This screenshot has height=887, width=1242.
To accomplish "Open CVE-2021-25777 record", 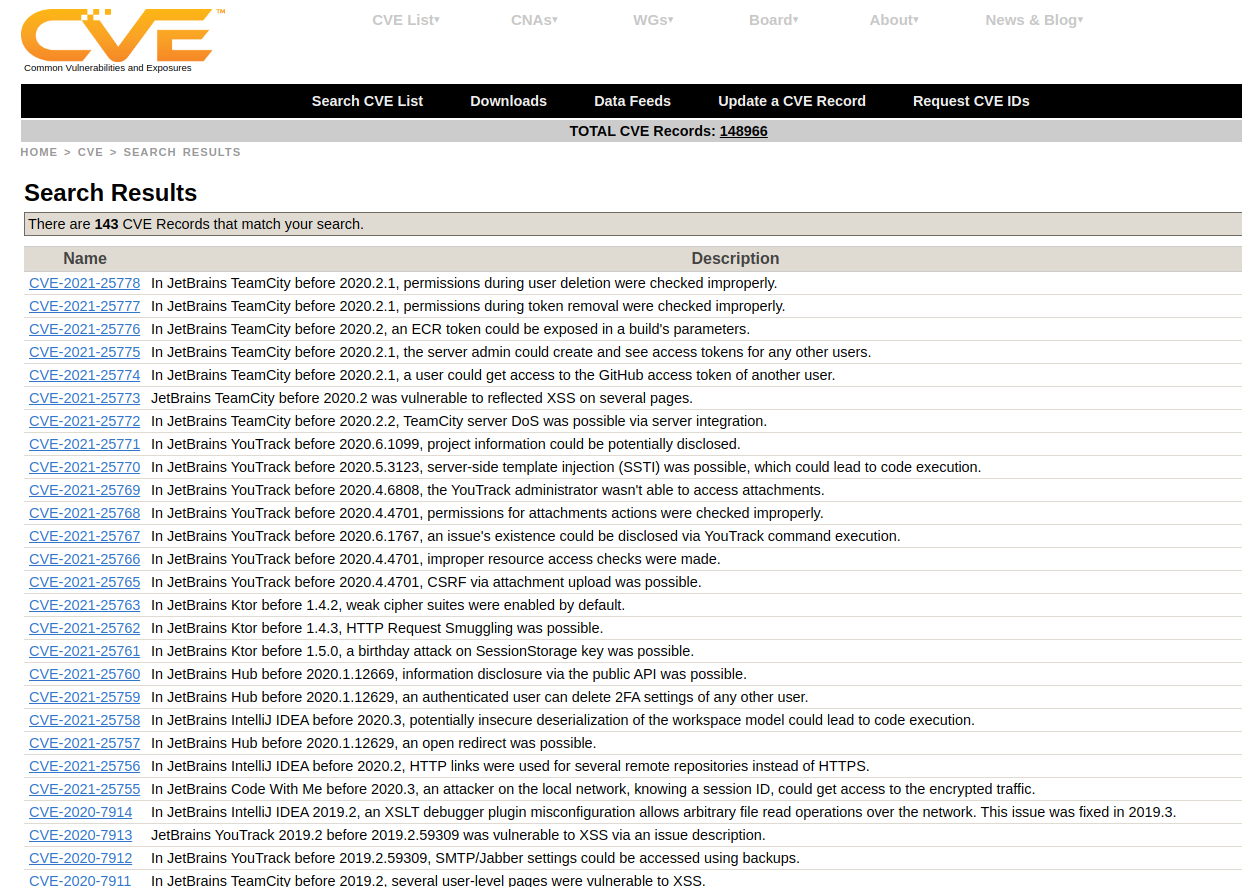I will pyautogui.click(x=85, y=306).
